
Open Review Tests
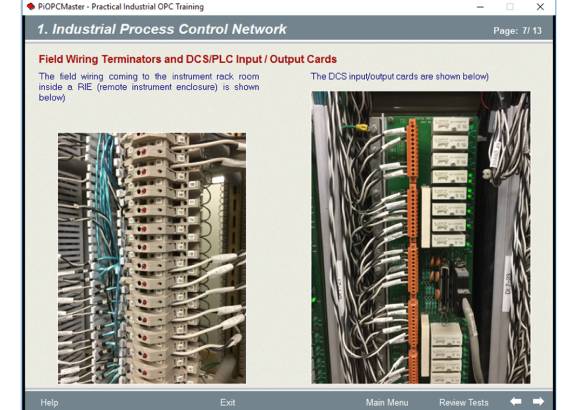(463, 403)
